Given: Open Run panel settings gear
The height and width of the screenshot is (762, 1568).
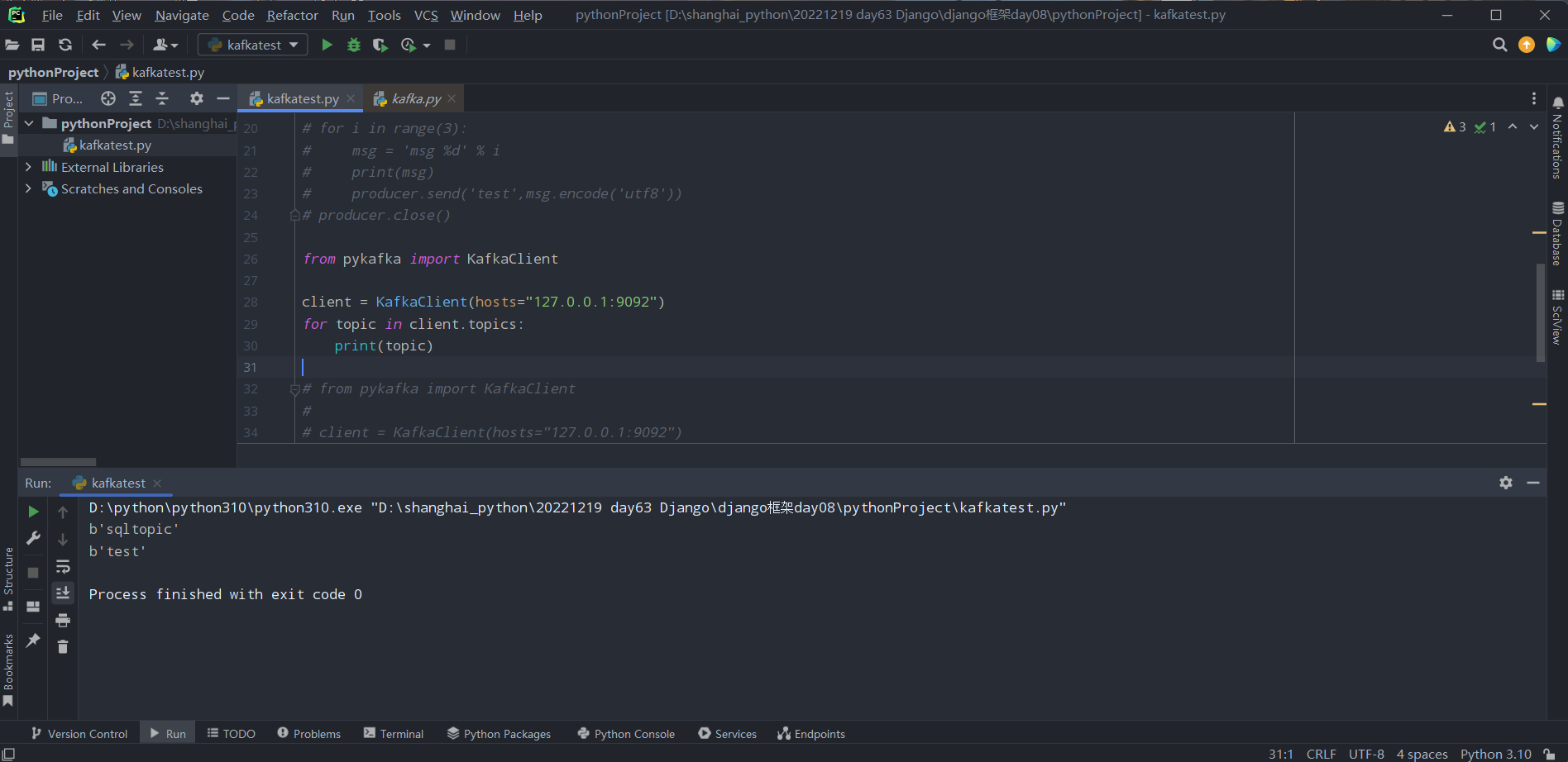Looking at the screenshot, I should (x=1506, y=483).
